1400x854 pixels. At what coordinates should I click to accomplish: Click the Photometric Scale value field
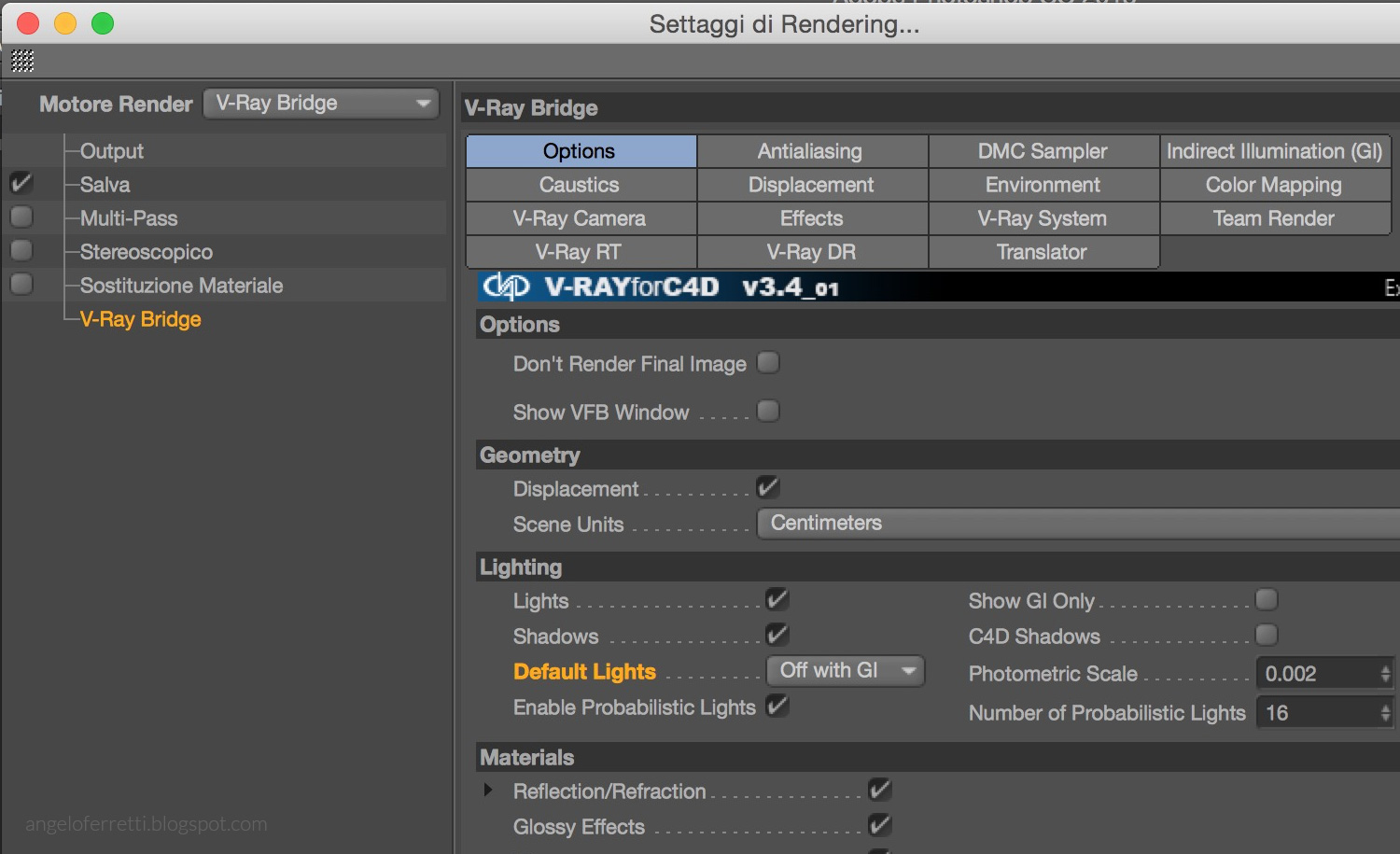pos(1316,674)
